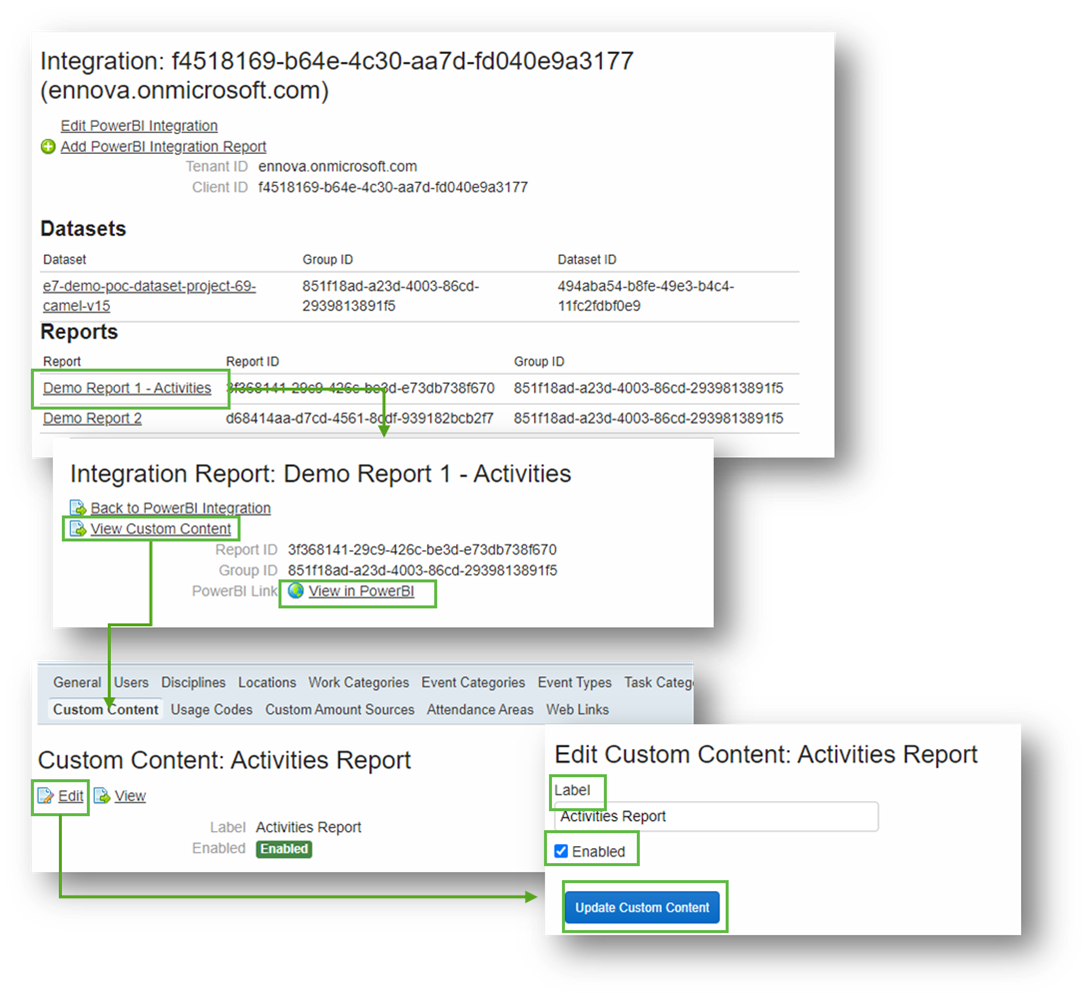Viewport: 1086px width, 1000px height.
Task: Click the green plus icon beside Add PowerBI Integration Report
Action: pos(48,147)
